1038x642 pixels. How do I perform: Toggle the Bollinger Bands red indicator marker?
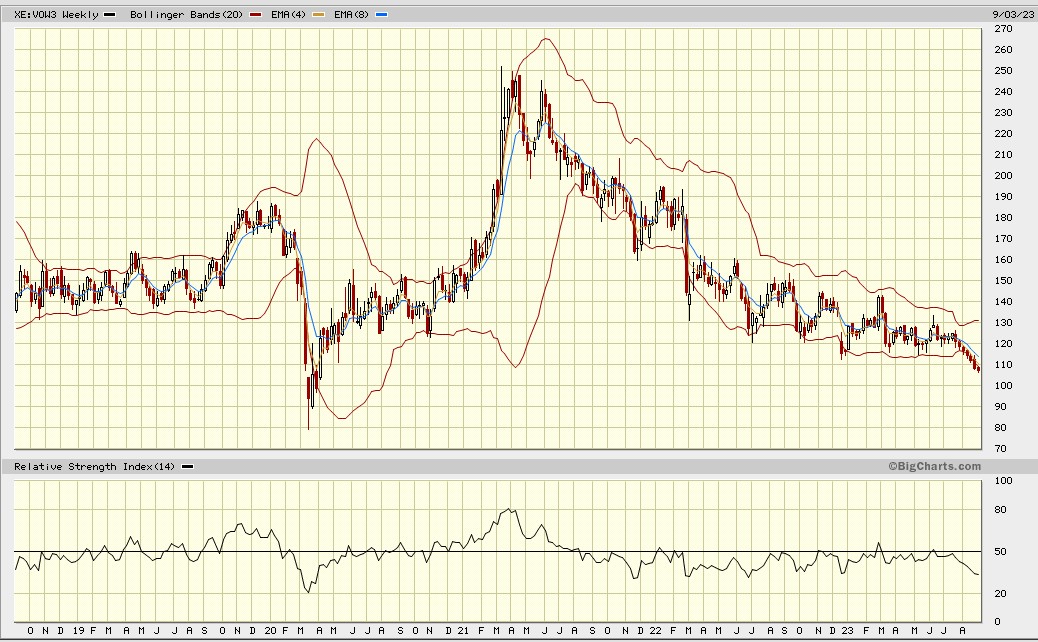[x=255, y=14]
